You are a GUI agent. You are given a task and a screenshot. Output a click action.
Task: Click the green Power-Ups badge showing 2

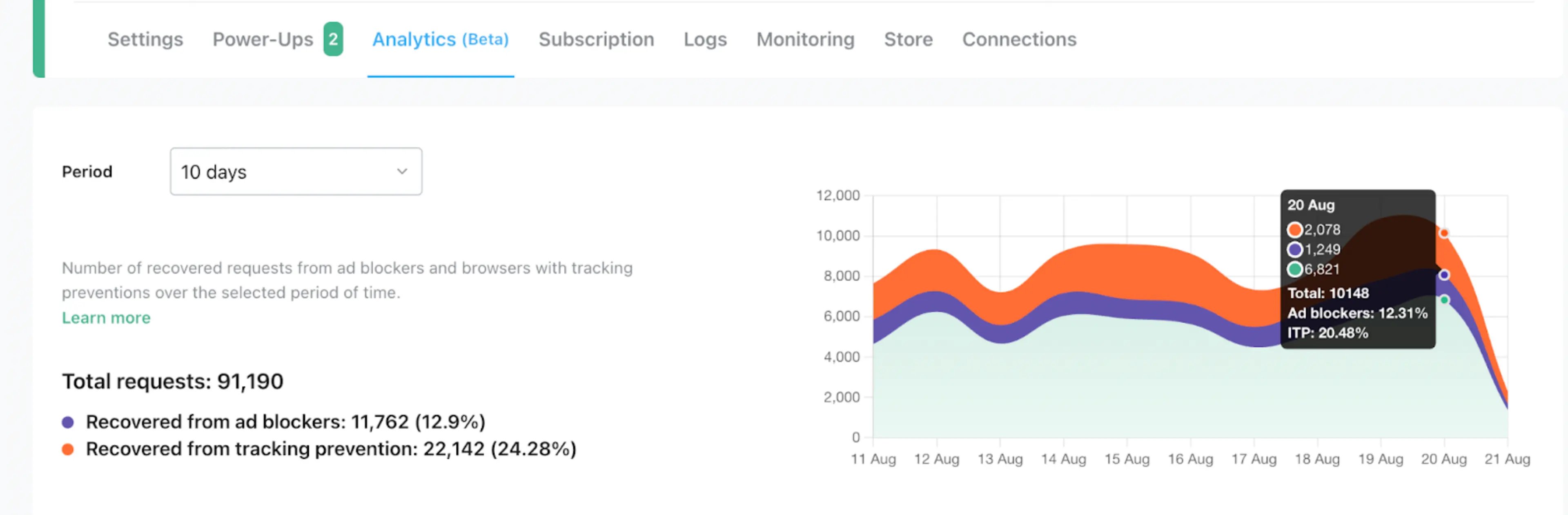[x=333, y=39]
